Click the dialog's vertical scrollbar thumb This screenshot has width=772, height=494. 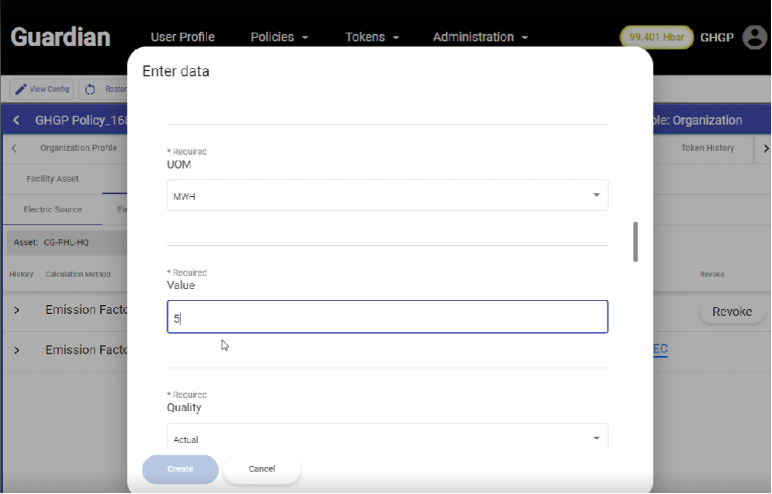(635, 241)
